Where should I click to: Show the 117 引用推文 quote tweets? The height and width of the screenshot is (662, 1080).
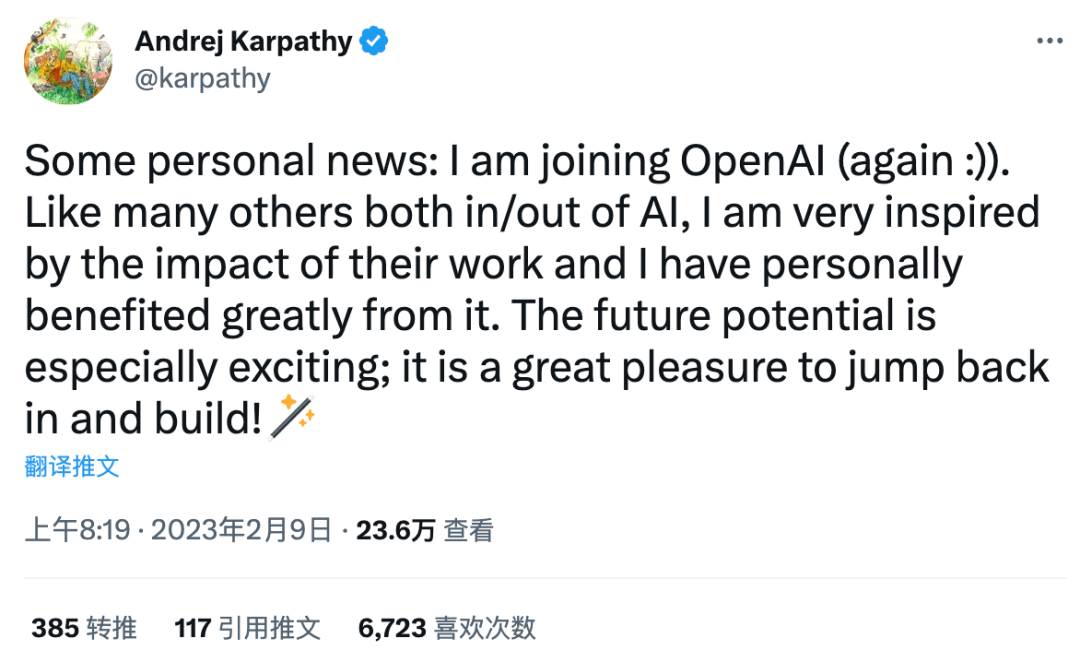tap(247, 628)
